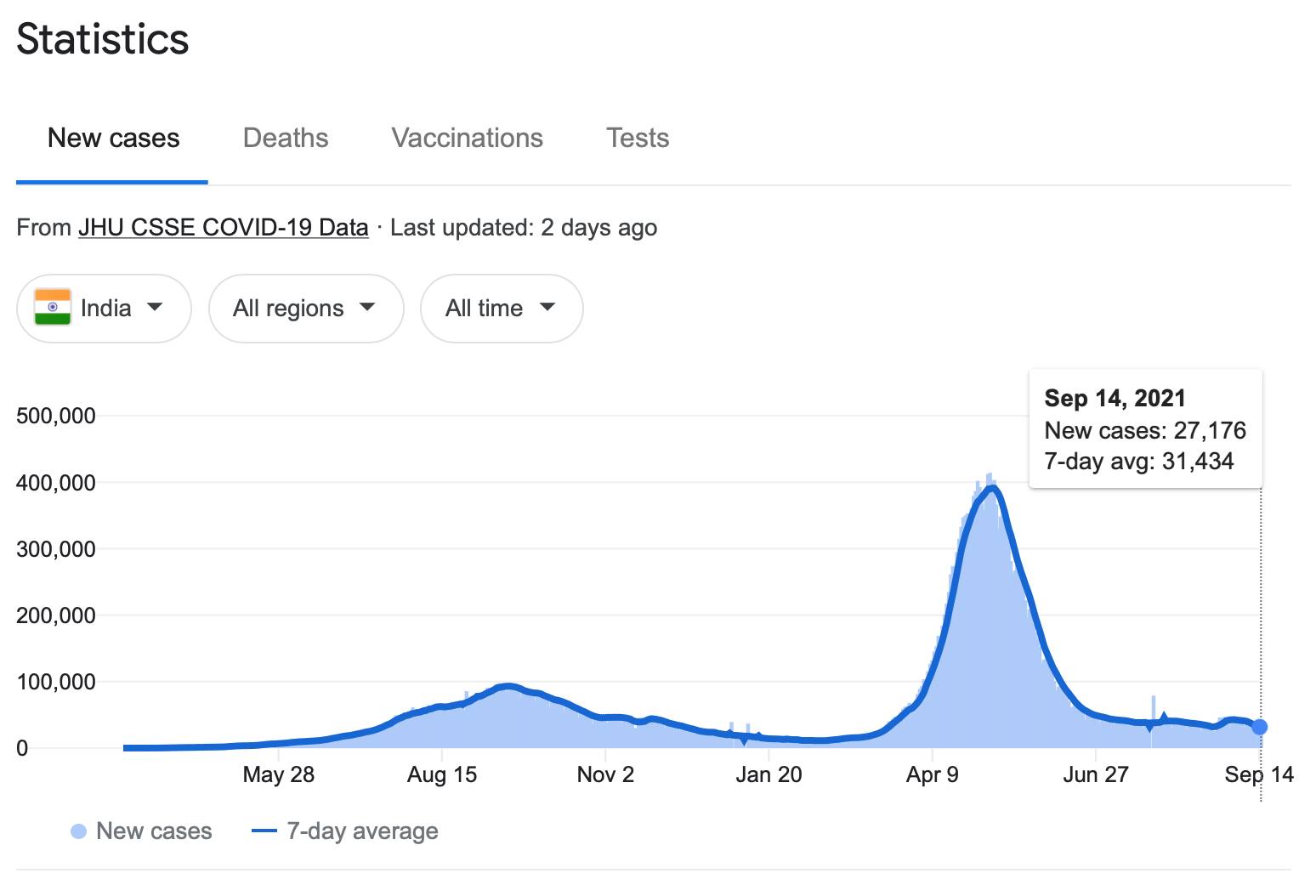
Task: Open the All time range dropdown
Action: coord(501,308)
